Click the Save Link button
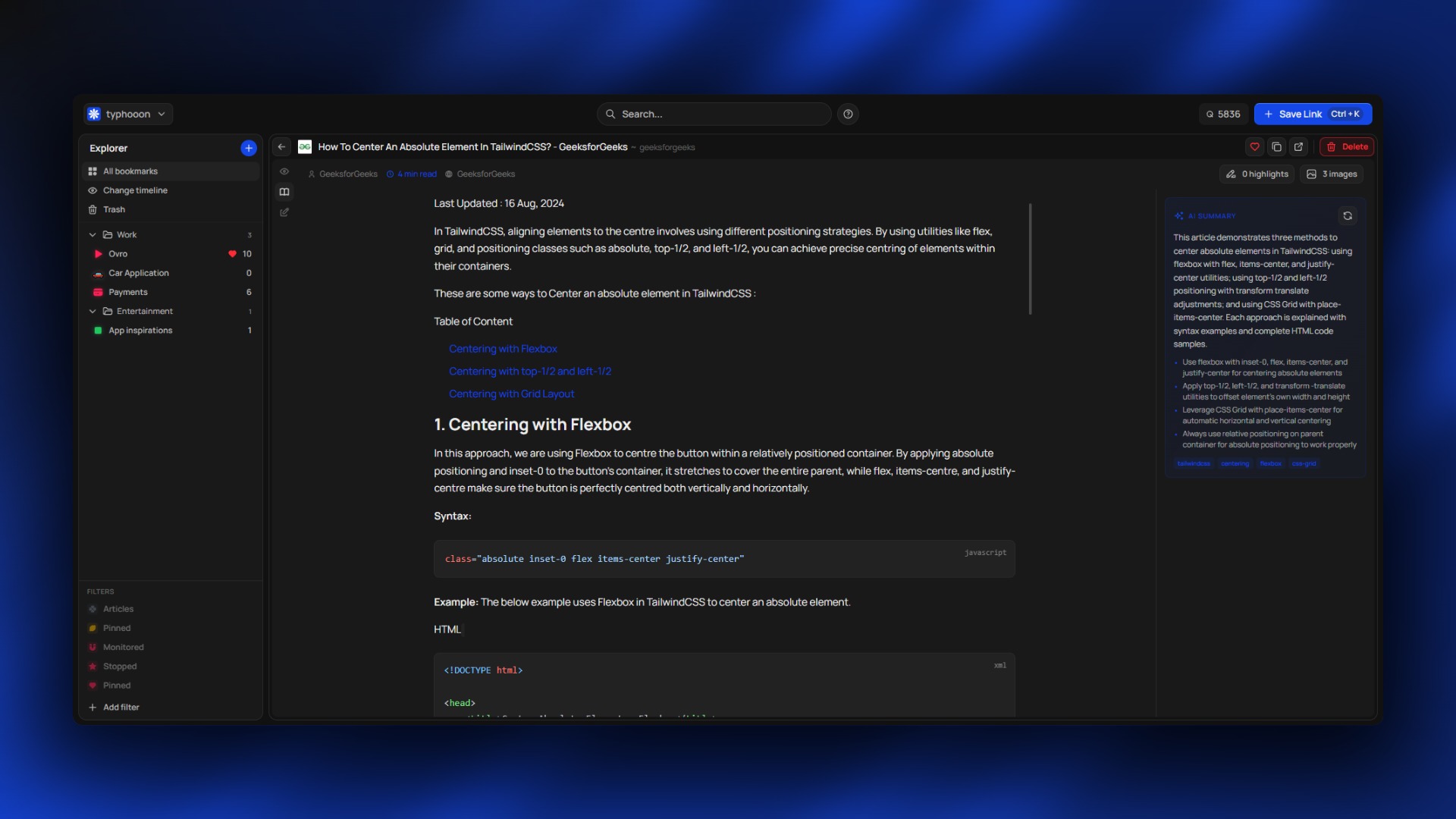 click(1313, 114)
